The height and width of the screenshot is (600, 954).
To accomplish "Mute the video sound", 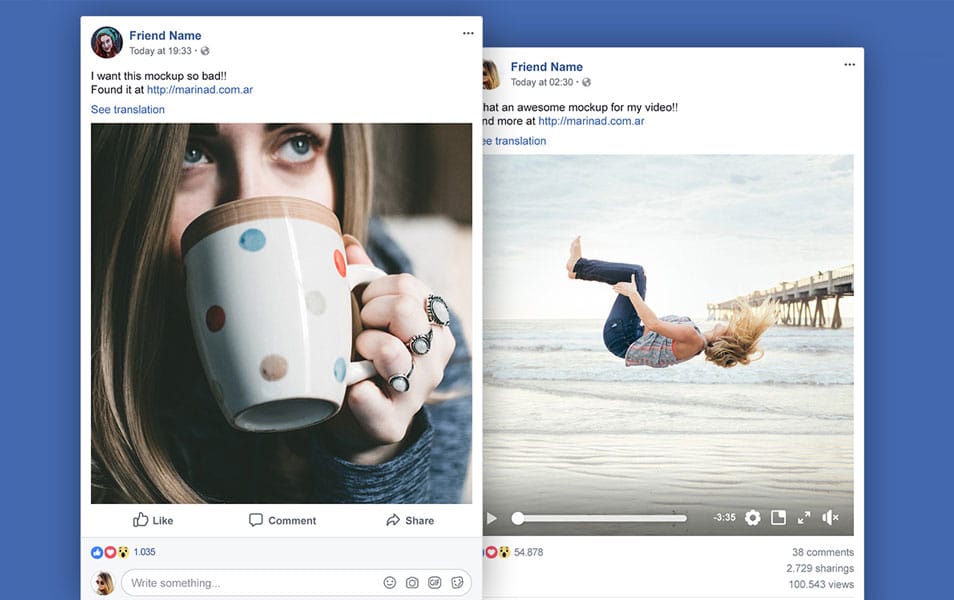I will point(830,518).
